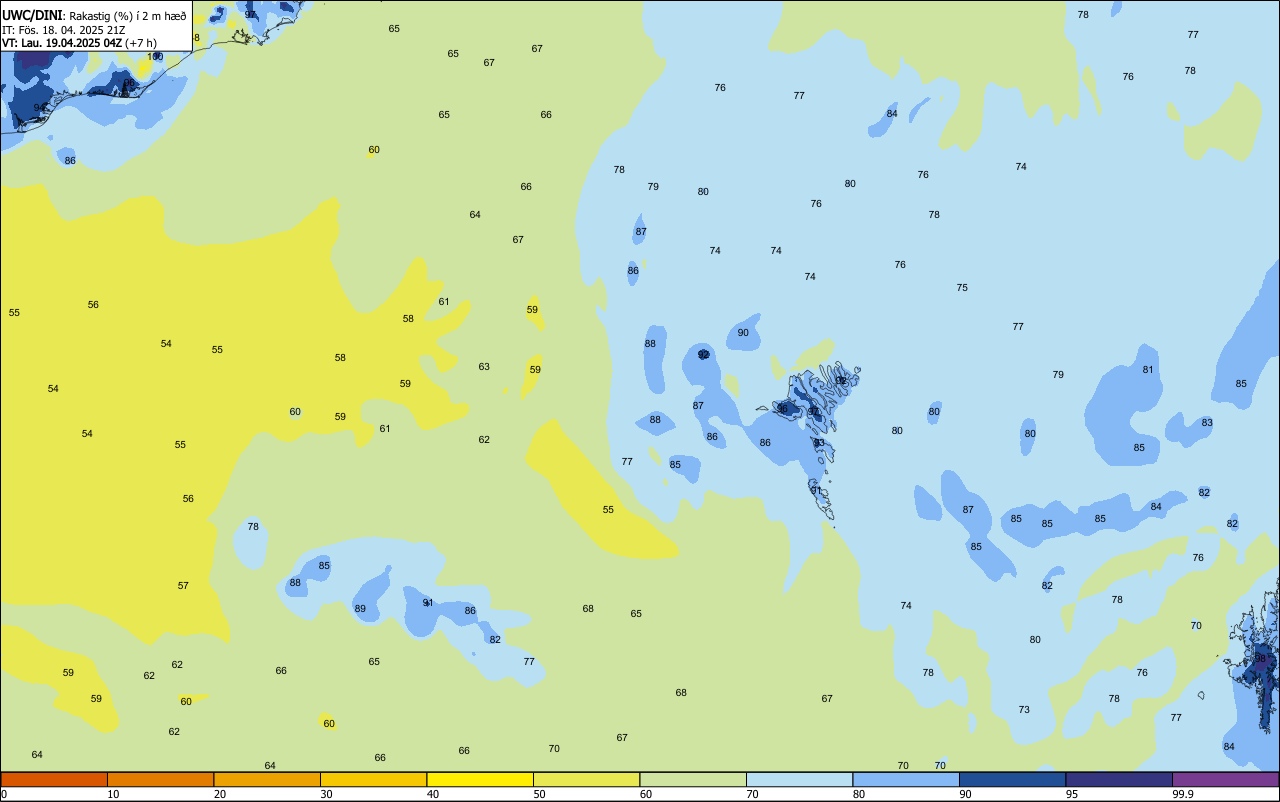Click the 'VT: Lau. 19.04.2025 04Z' line

coord(62,43)
